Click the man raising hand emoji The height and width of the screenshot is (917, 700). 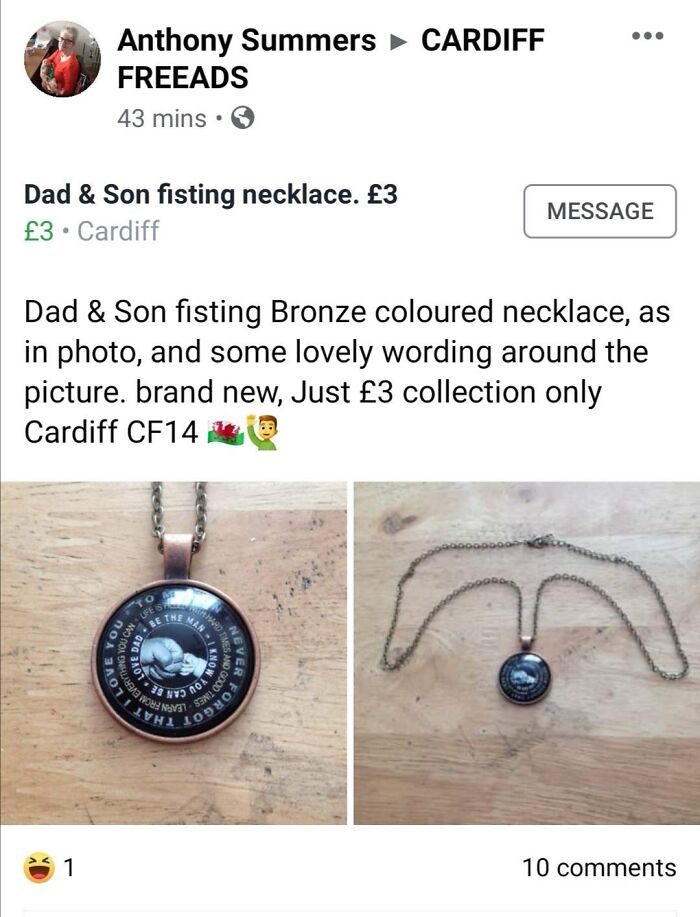click(262, 432)
